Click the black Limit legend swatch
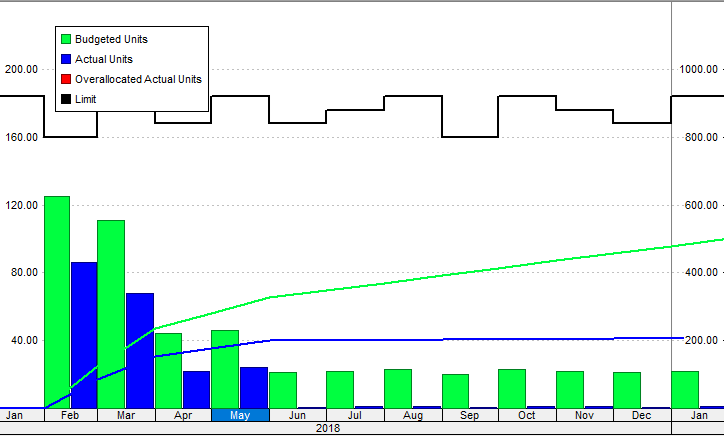Screen dimensions: 724x436 pos(66,99)
